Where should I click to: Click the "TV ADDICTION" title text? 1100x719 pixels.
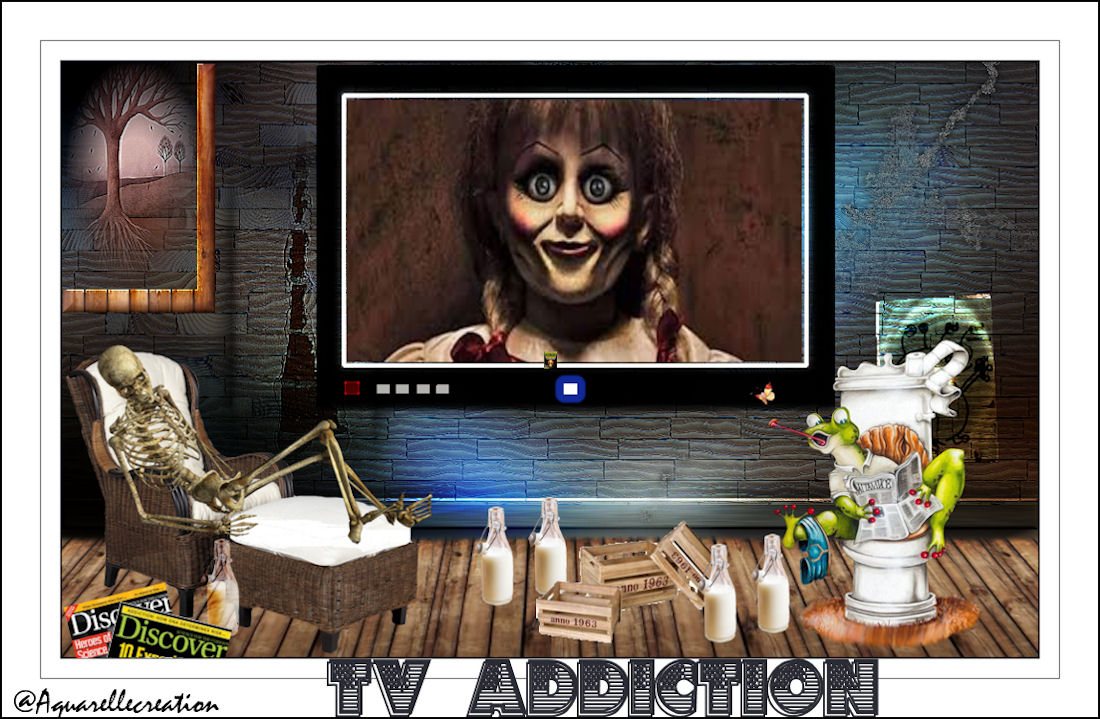click(x=603, y=687)
